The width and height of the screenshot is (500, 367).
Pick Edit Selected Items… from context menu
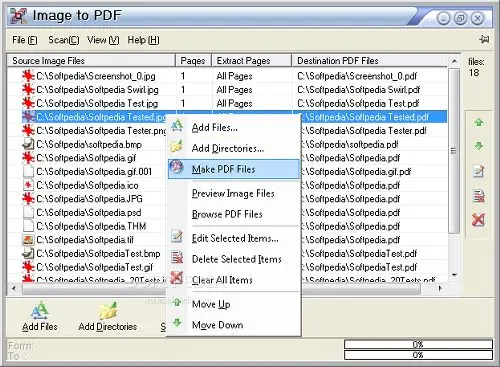pos(234,238)
